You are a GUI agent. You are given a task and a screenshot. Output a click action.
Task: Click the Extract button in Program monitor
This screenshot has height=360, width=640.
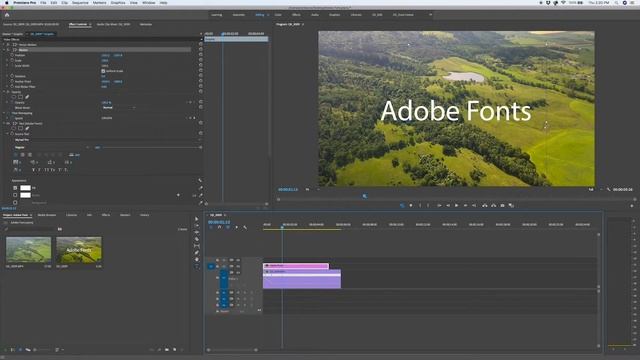click(493, 206)
